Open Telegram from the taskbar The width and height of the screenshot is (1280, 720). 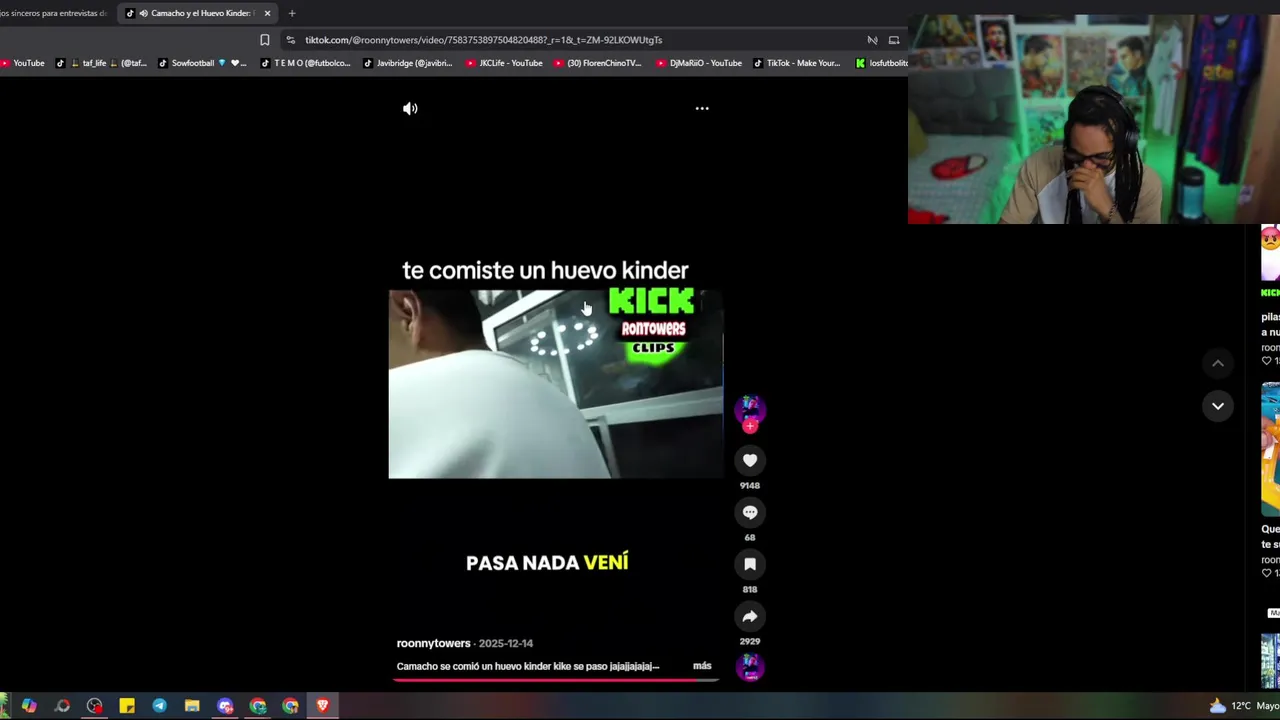pyautogui.click(x=159, y=706)
